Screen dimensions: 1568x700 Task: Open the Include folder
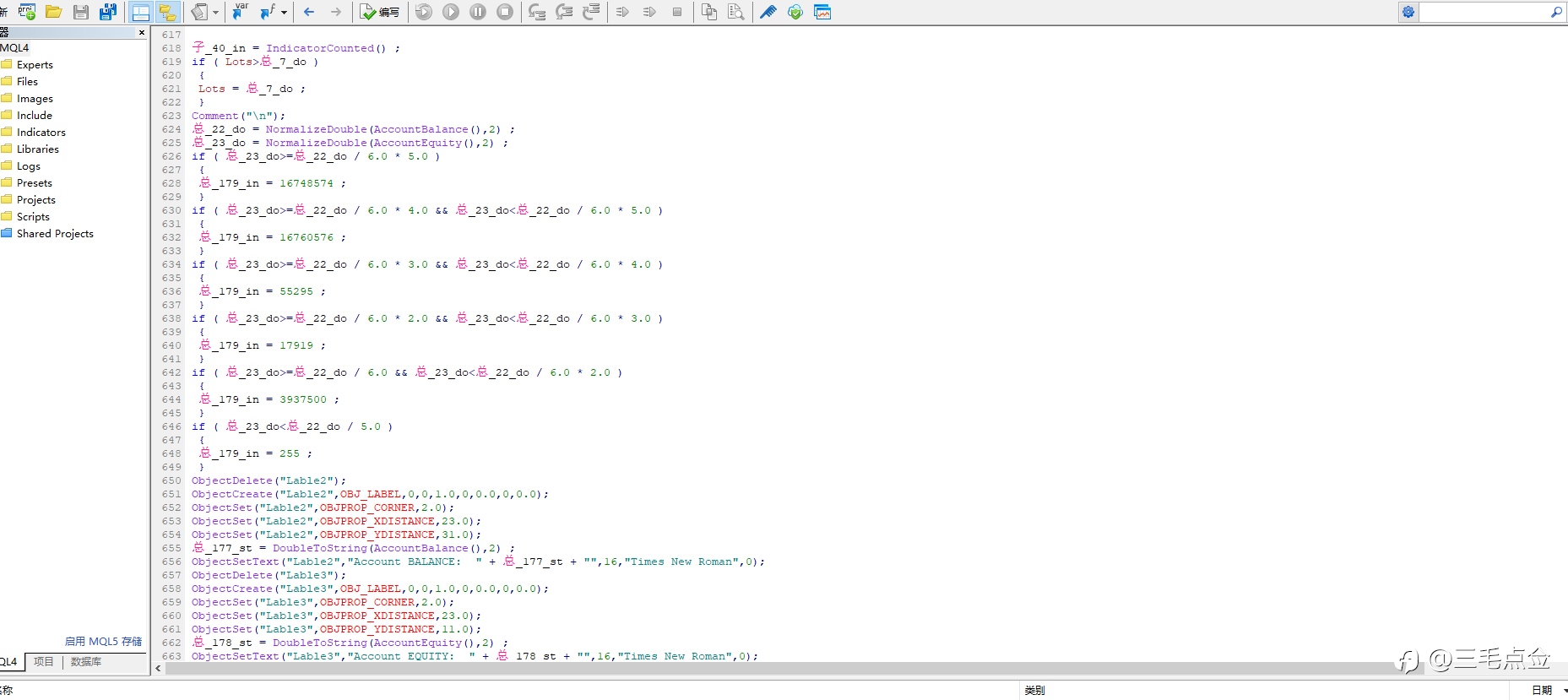click(x=34, y=116)
